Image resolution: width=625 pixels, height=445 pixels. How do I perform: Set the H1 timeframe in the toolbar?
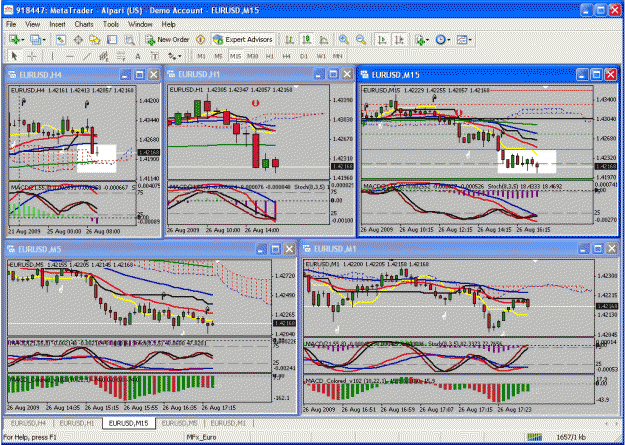tap(270, 56)
